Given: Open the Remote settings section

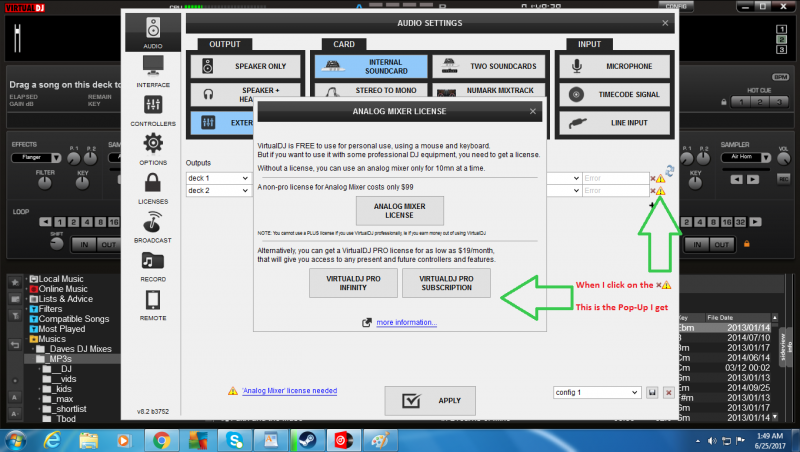Looking at the screenshot, I should [153, 306].
